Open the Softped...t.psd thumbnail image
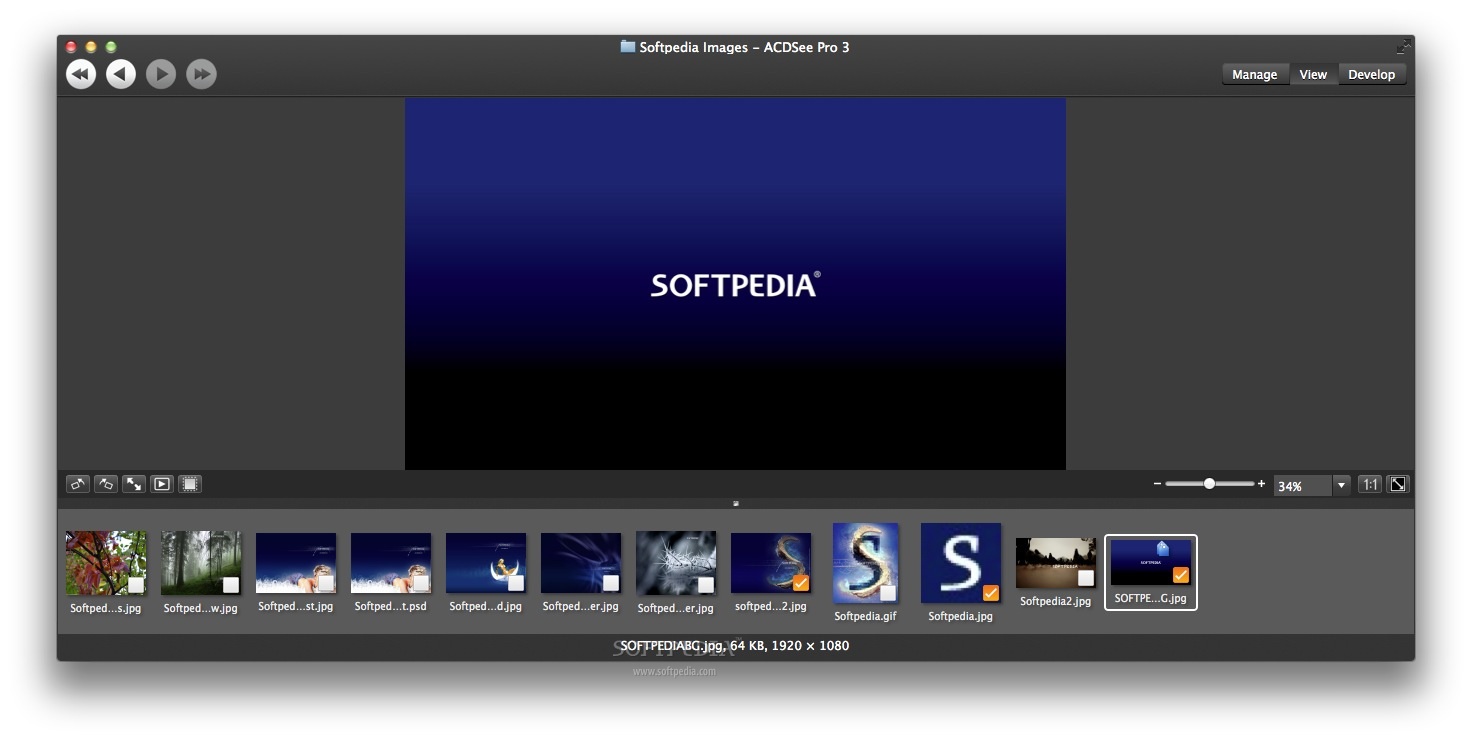 click(x=391, y=563)
